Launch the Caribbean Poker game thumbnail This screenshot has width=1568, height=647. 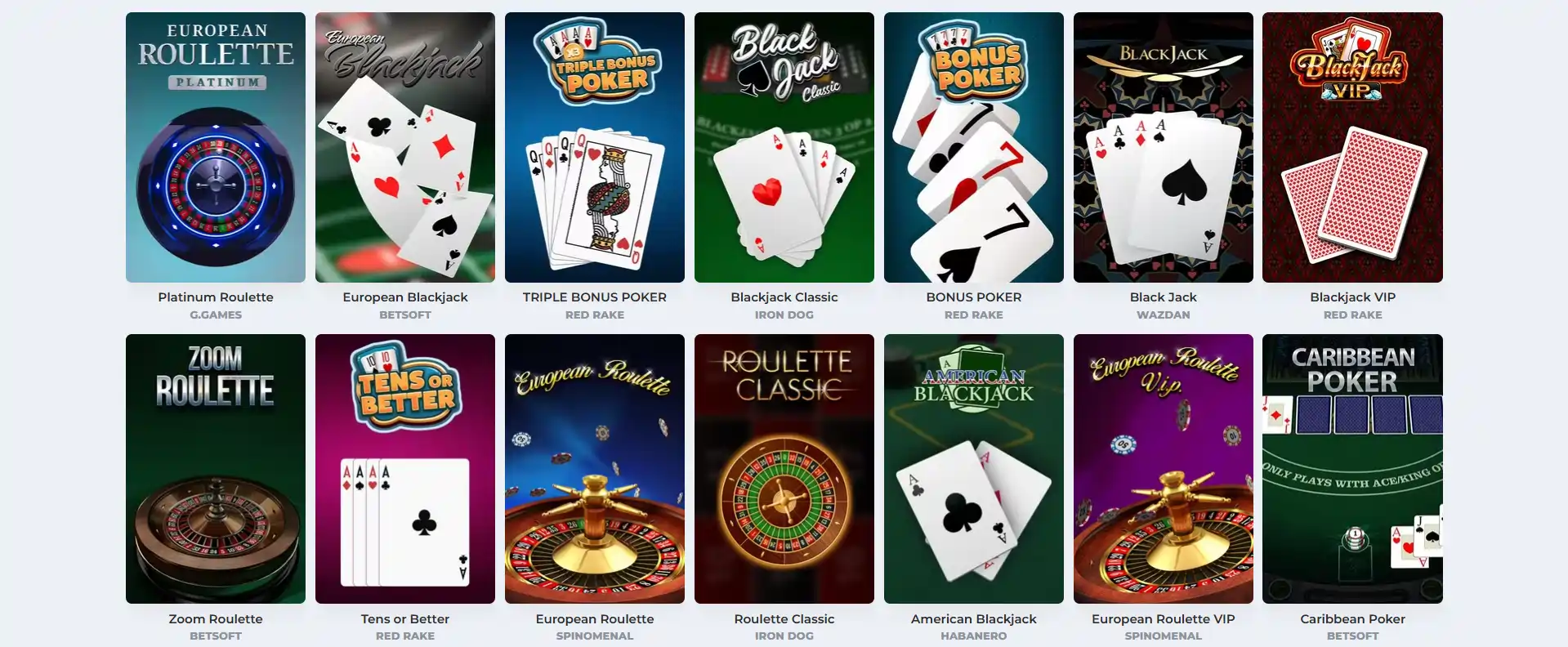(x=1352, y=469)
